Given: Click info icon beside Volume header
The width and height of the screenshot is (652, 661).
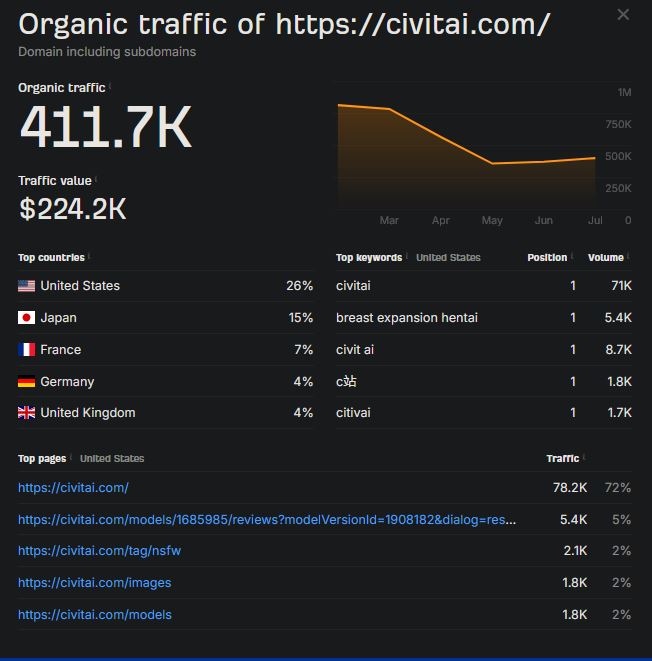Looking at the screenshot, I should (x=628, y=256).
